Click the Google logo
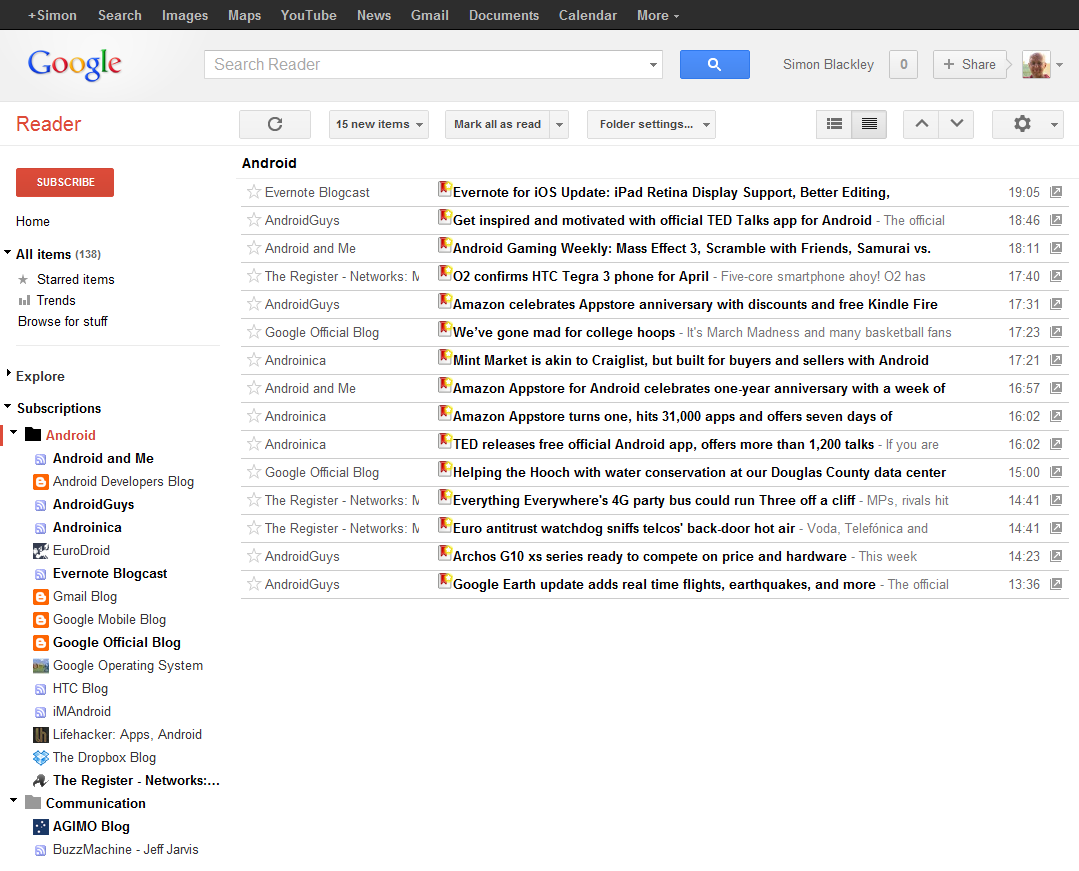 [x=74, y=65]
